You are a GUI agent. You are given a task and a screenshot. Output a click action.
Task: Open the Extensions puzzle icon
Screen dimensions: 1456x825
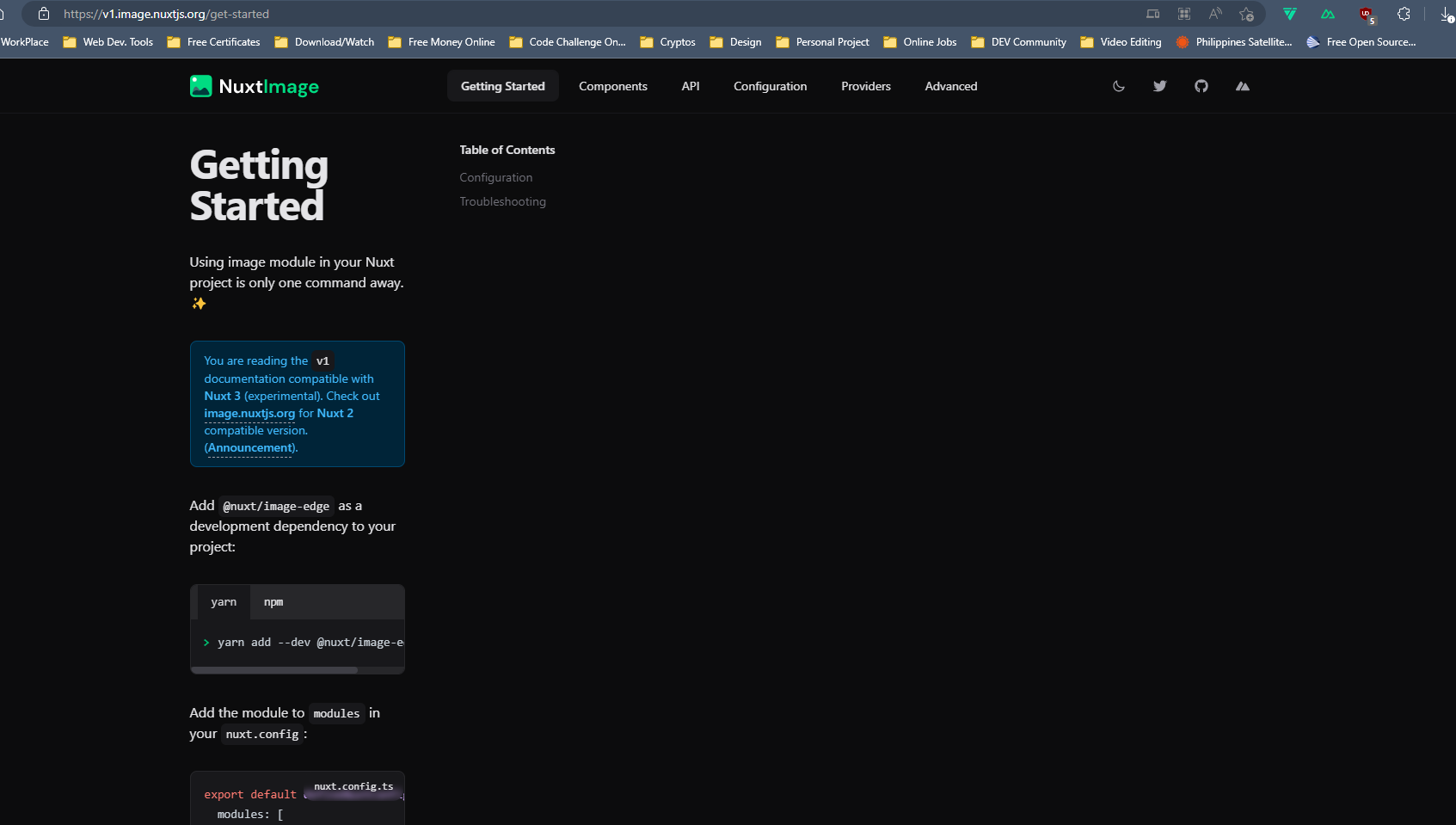pos(1404,14)
